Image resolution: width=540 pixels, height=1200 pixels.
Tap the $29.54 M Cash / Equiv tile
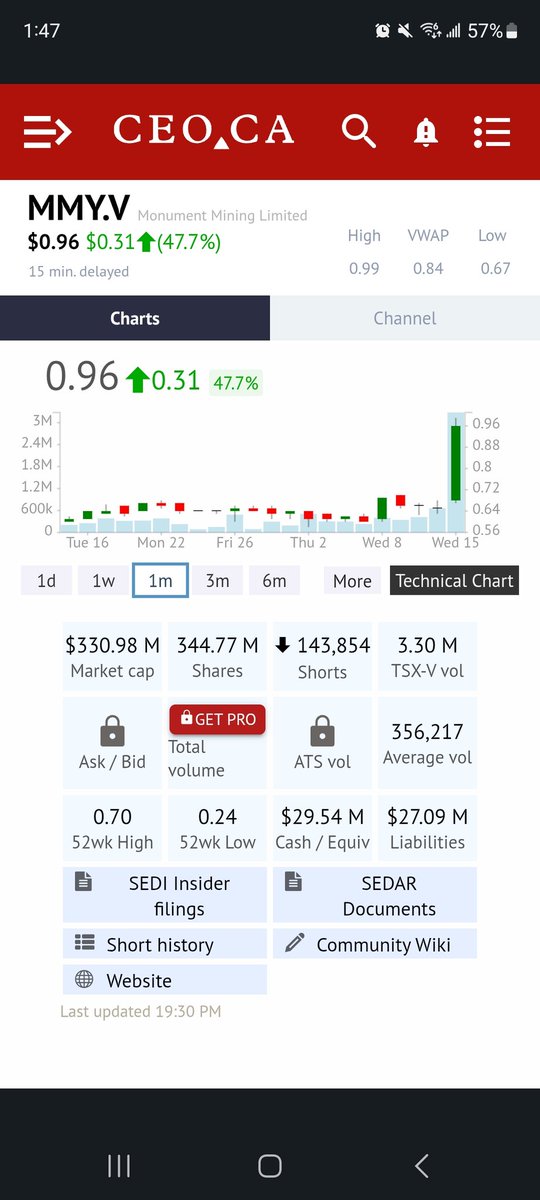(322, 828)
